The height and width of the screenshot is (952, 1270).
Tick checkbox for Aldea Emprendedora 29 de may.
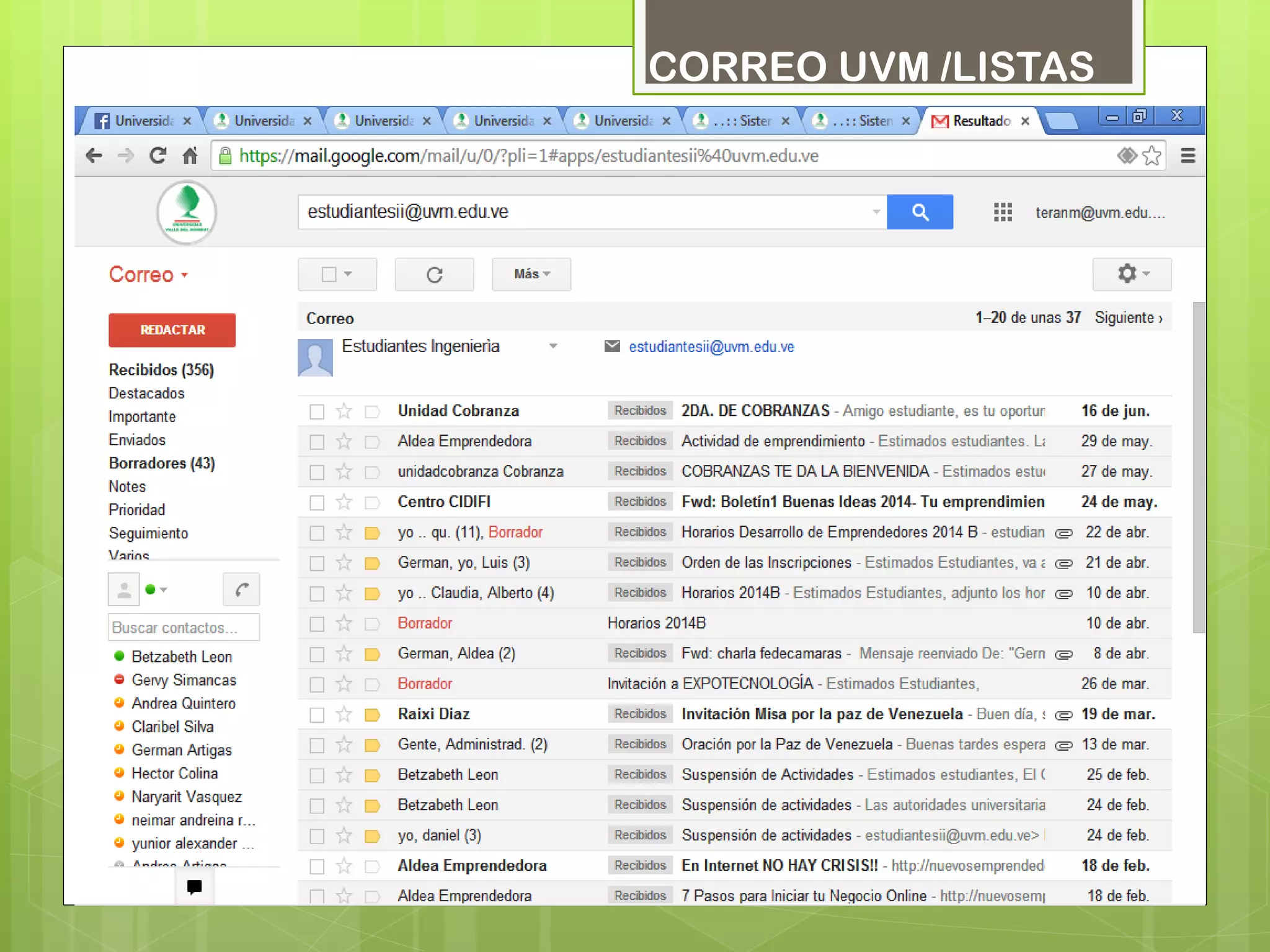click(317, 442)
